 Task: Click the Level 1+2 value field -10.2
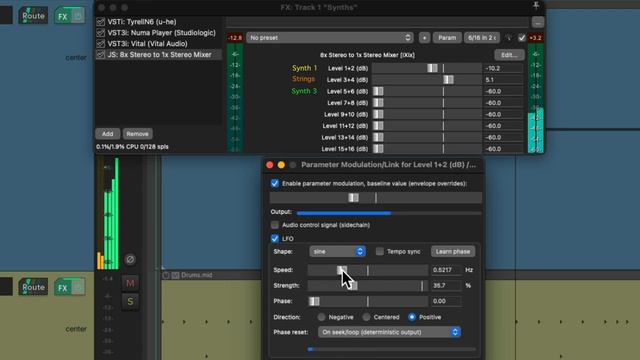503,68
